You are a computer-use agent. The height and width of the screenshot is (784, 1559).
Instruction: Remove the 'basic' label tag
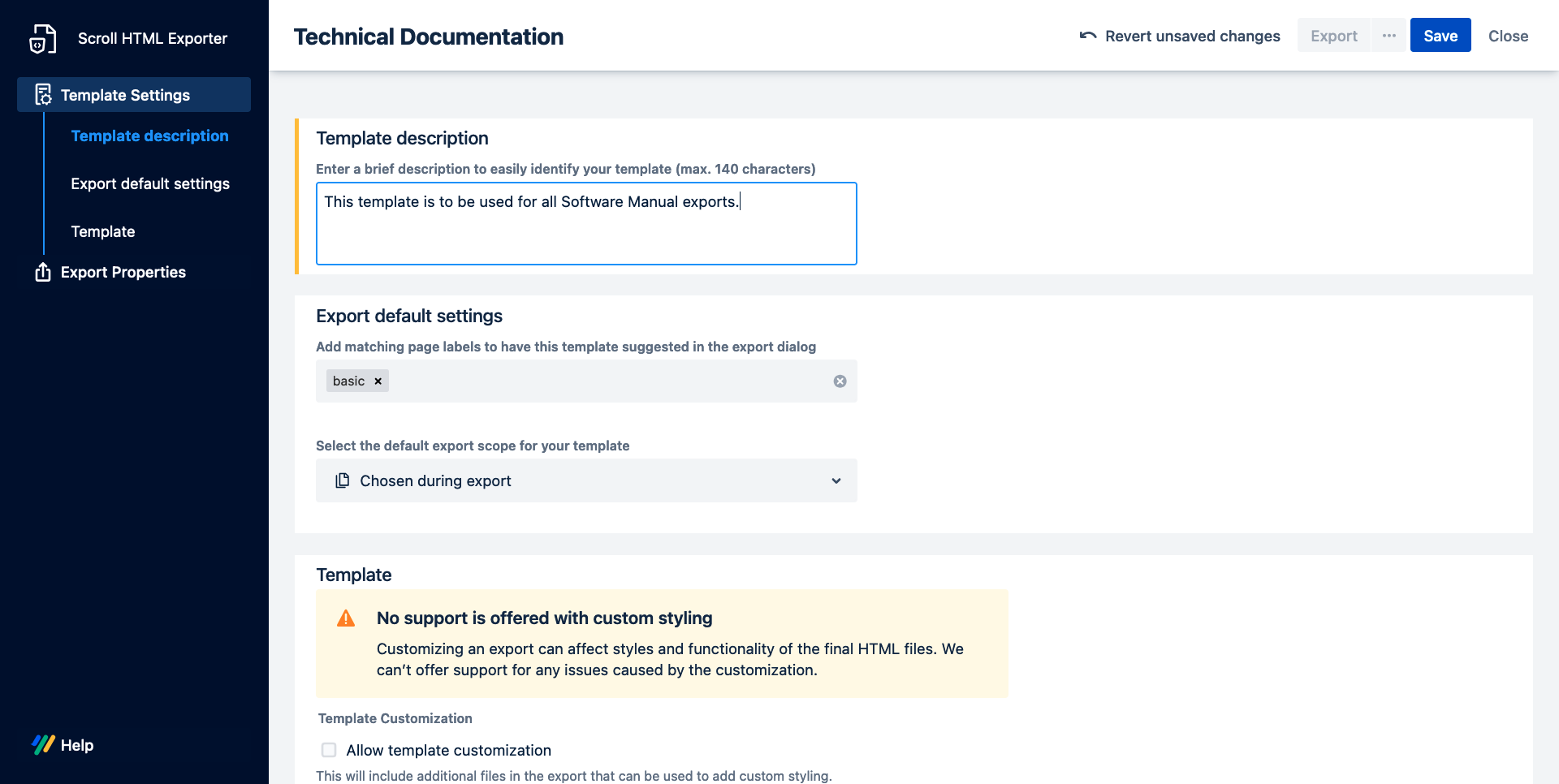(x=378, y=381)
